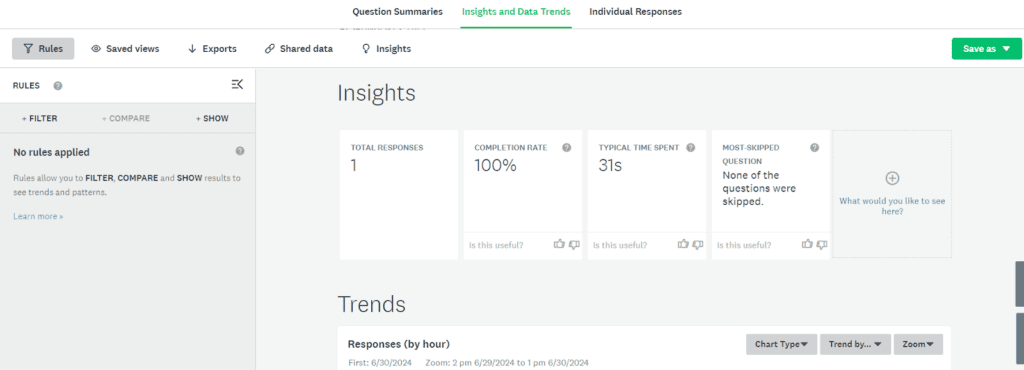Click the 31s typical time value
Image resolution: width=1024 pixels, height=370 pixels.
610,166
